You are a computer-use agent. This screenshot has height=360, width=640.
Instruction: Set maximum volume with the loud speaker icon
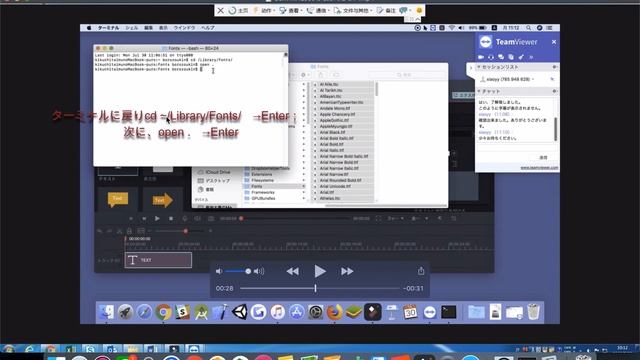coord(259,271)
